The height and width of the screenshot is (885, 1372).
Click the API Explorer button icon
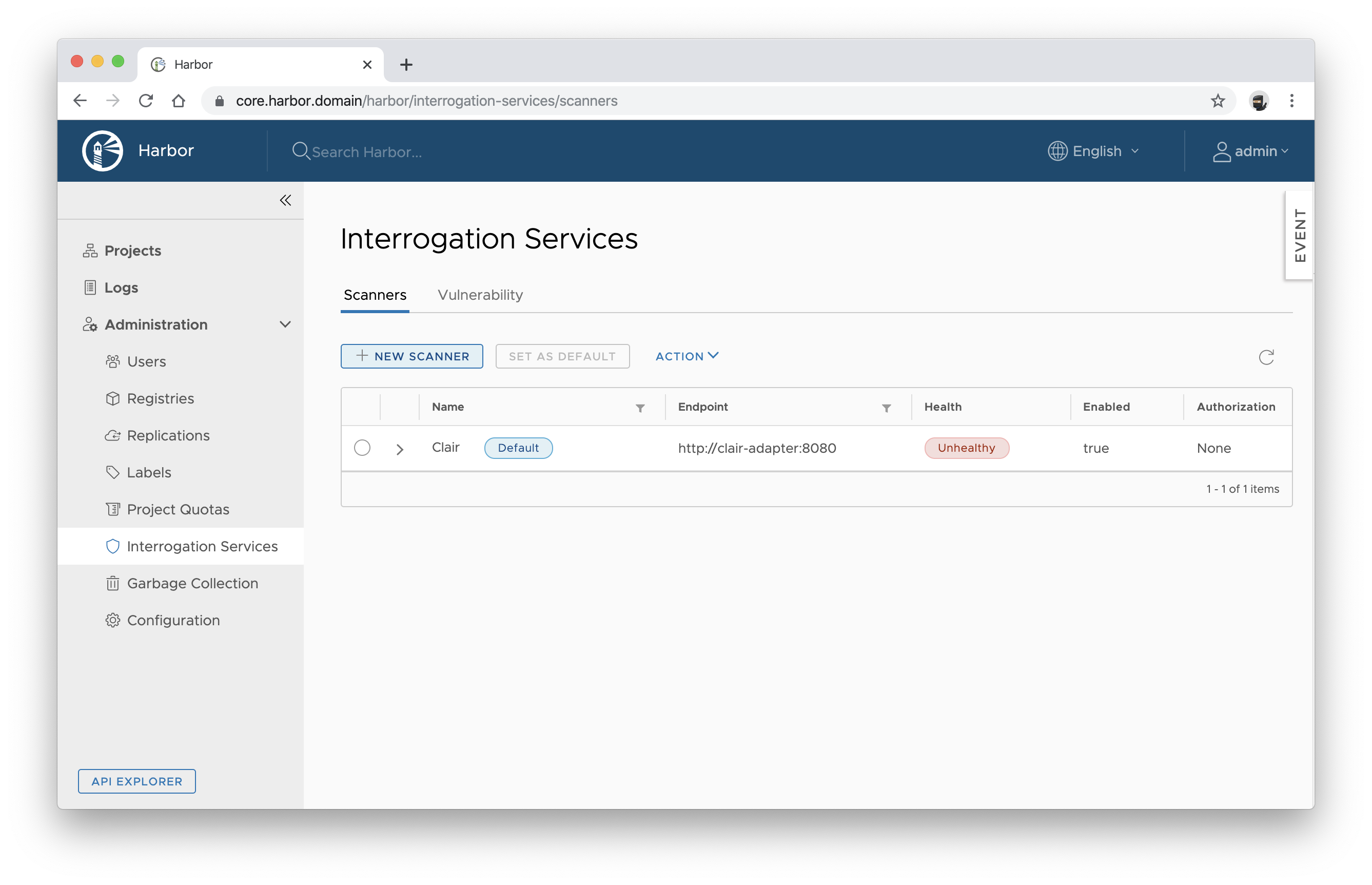click(137, 781)
